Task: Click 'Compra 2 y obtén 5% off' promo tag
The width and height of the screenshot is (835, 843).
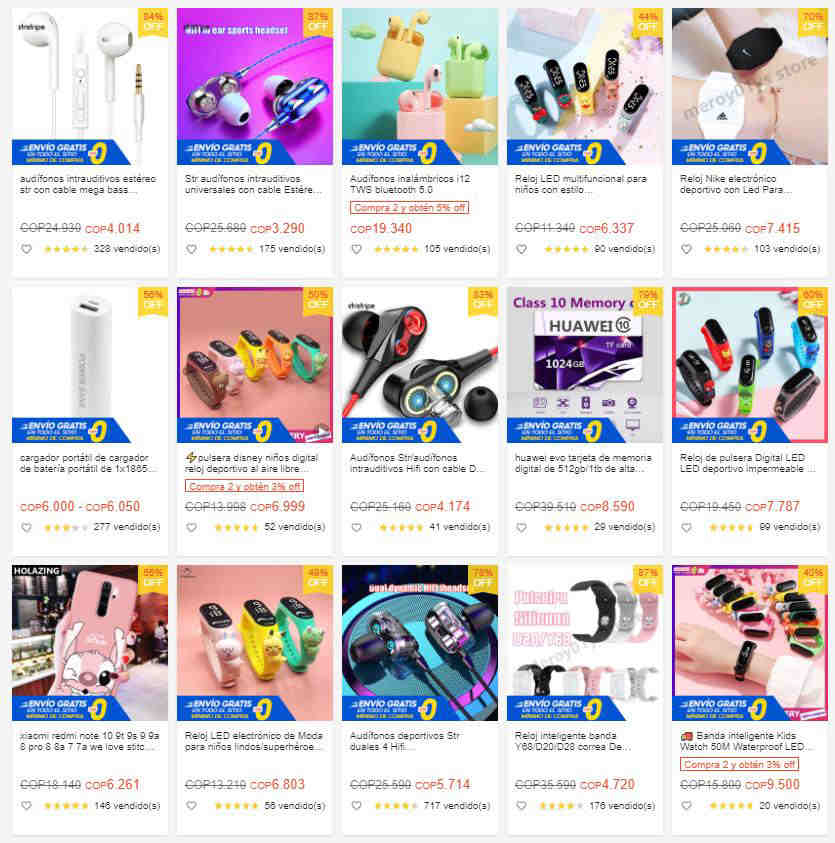Action: 409,208
